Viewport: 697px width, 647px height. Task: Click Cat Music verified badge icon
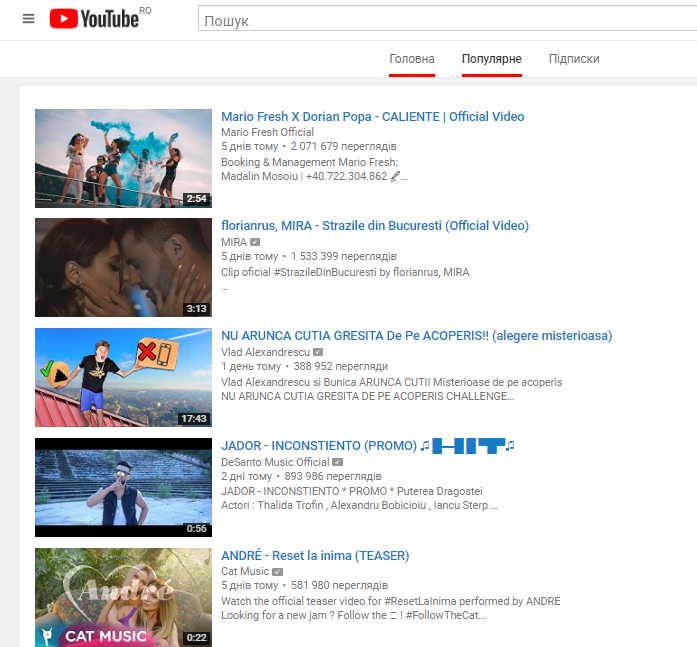click(x=277, y=572)
